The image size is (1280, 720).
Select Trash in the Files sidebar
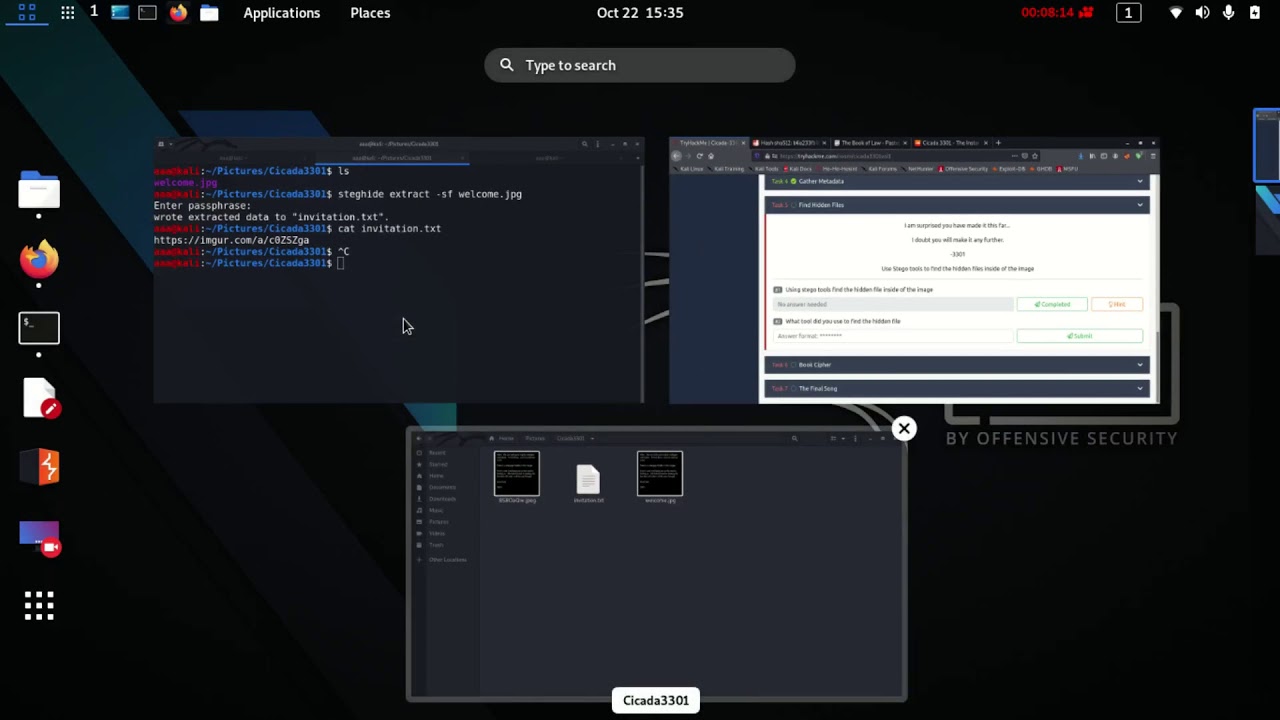click(435, 545)
